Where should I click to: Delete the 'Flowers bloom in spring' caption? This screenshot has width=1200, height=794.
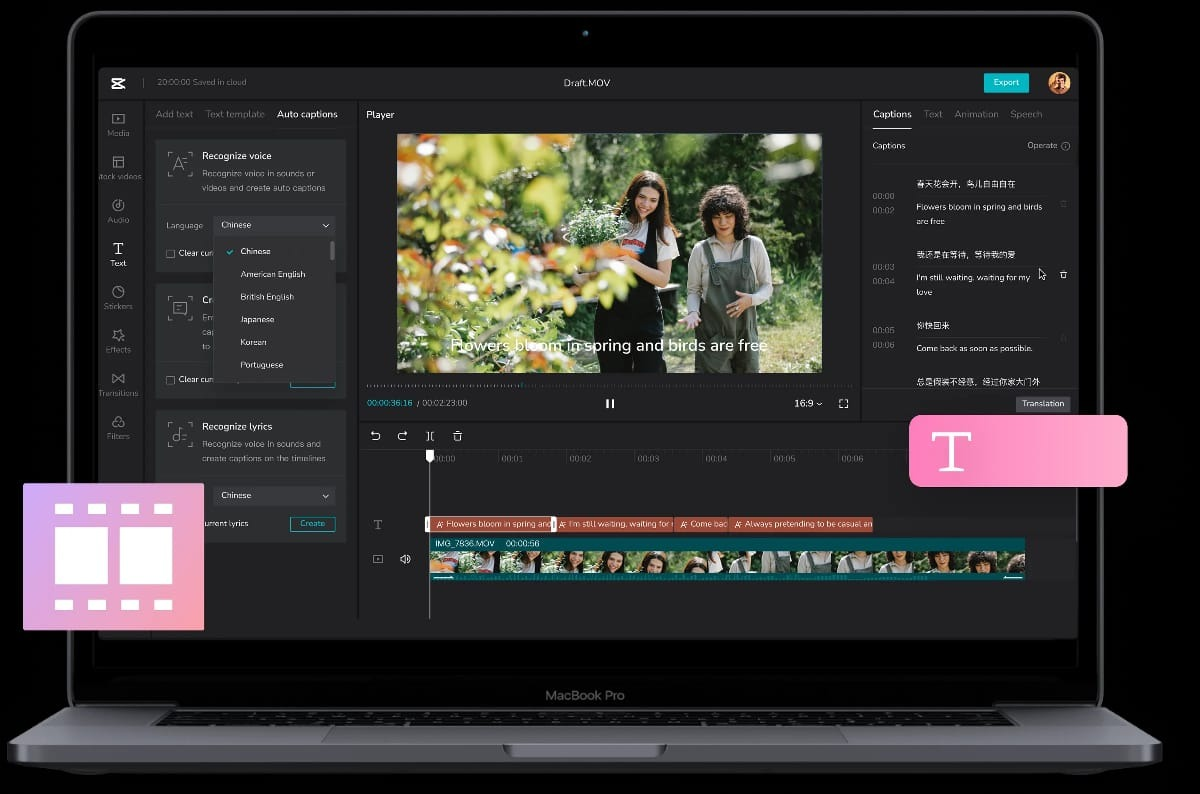[1063, 203]
